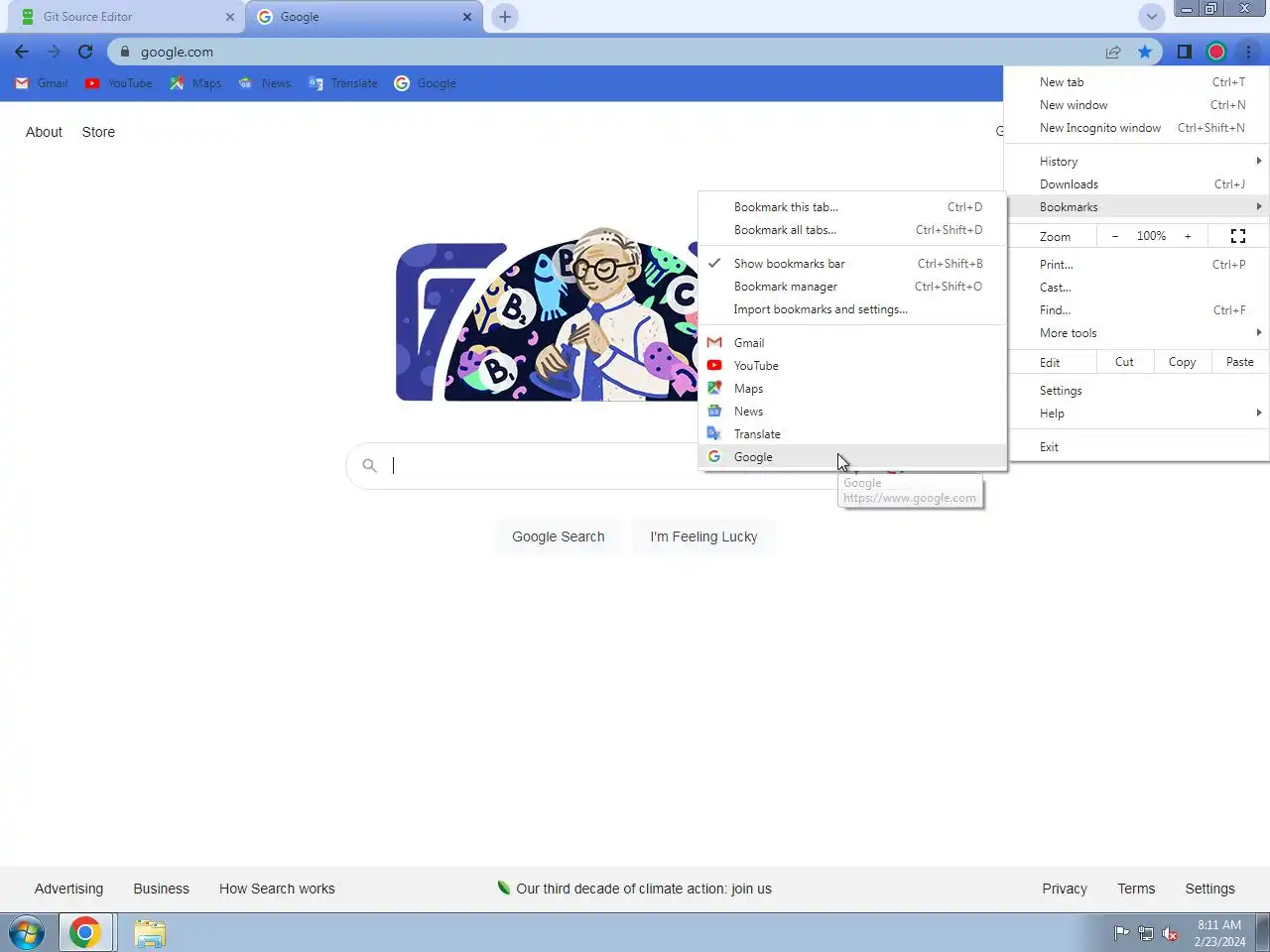Click the padlock site info icon

pyautogui.click(x=124, y=52)
